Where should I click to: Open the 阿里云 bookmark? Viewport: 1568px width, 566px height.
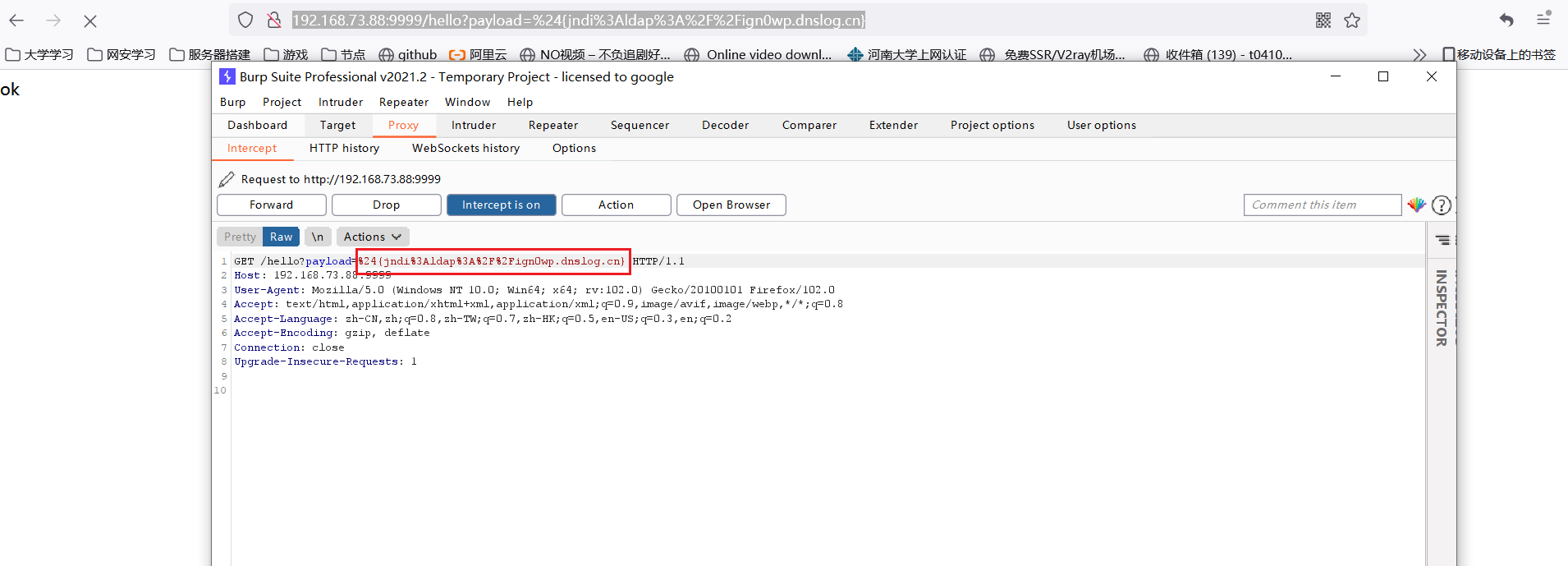coord(478,55)
